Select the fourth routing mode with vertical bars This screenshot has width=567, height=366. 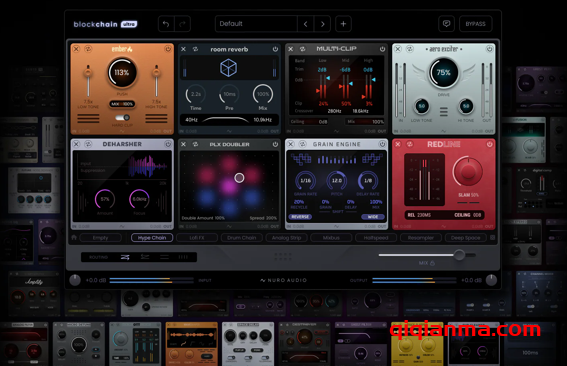tap(183, 257)
